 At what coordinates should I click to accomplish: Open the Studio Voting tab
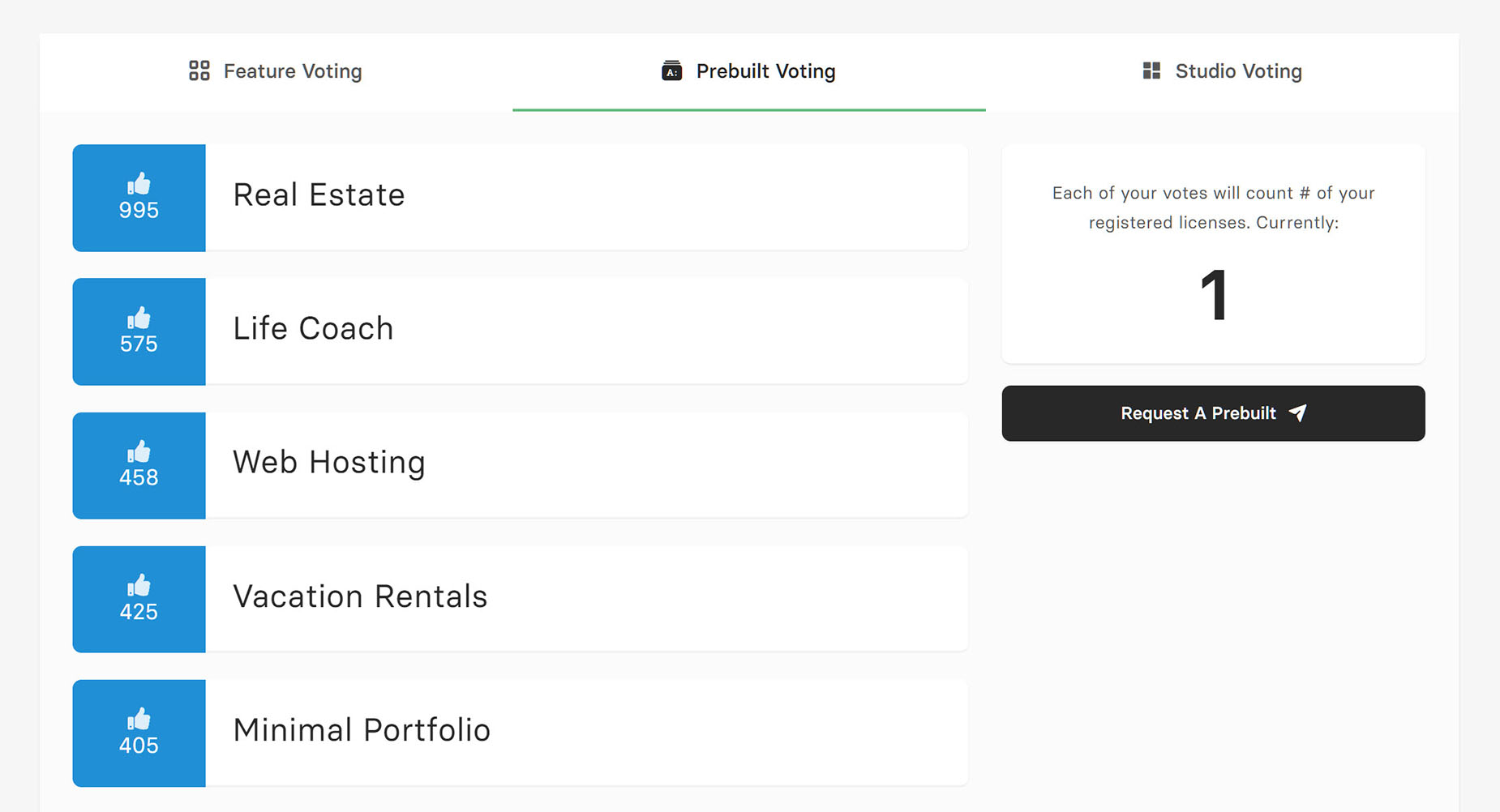tap(1222, 71)
